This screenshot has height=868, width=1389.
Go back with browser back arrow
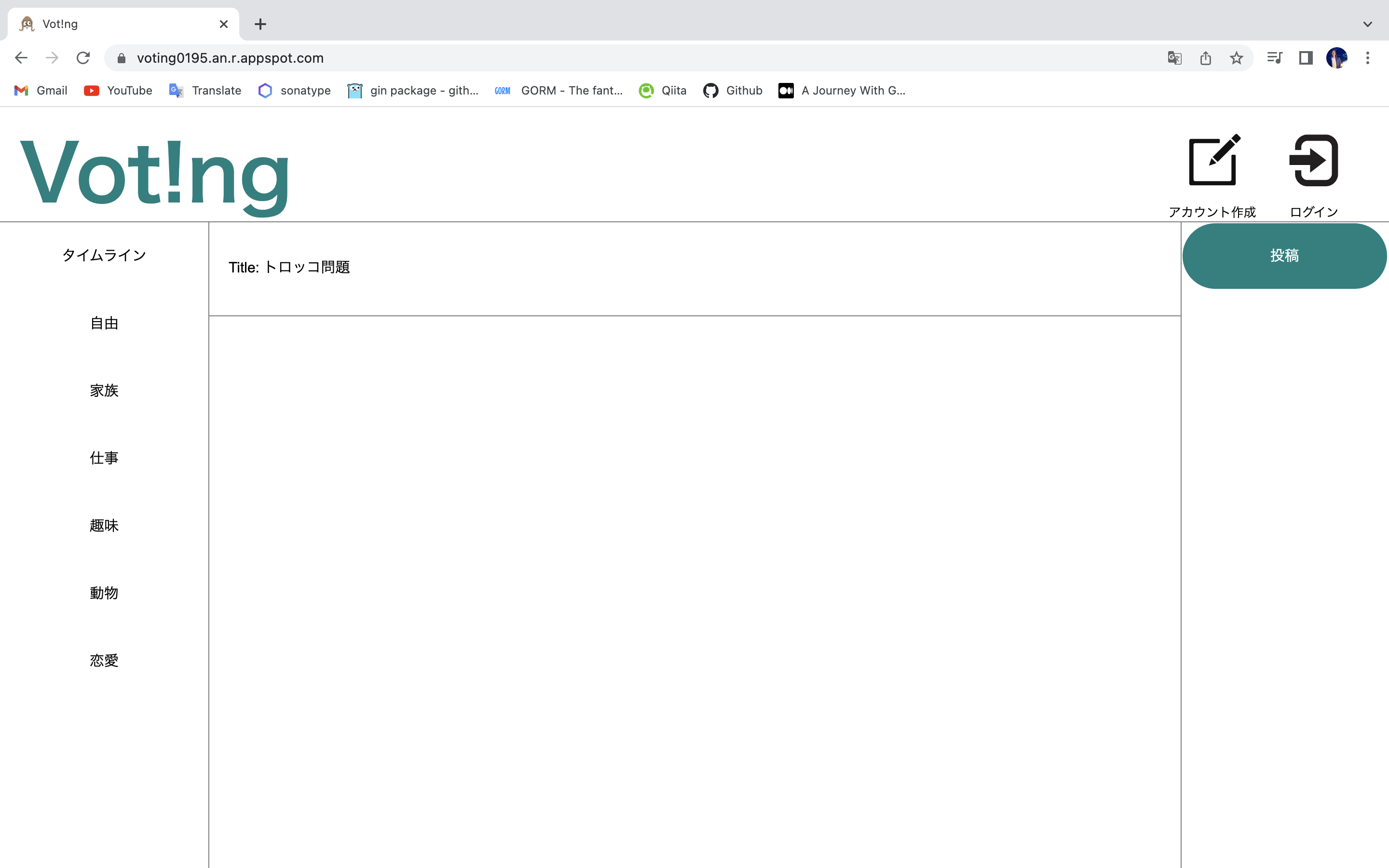pyautogui.click(x=21, y=58)
